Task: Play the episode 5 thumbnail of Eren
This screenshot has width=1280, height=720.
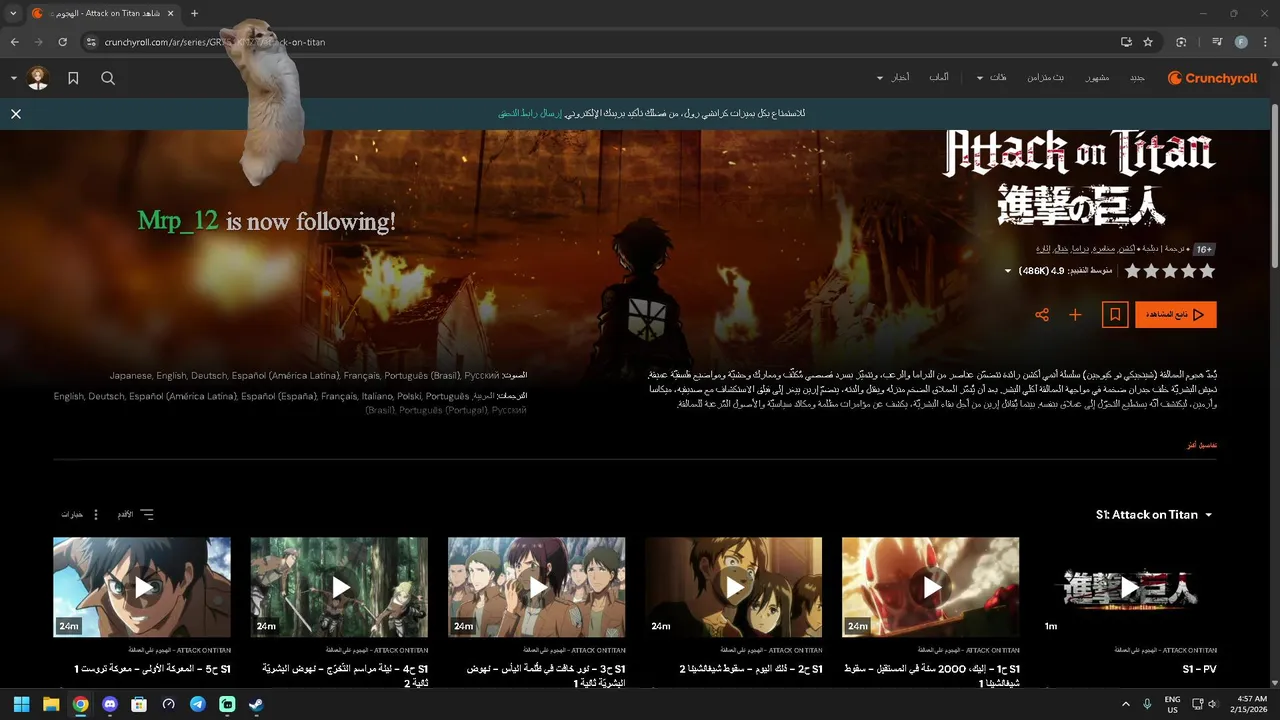Action: tap(142, 587)
